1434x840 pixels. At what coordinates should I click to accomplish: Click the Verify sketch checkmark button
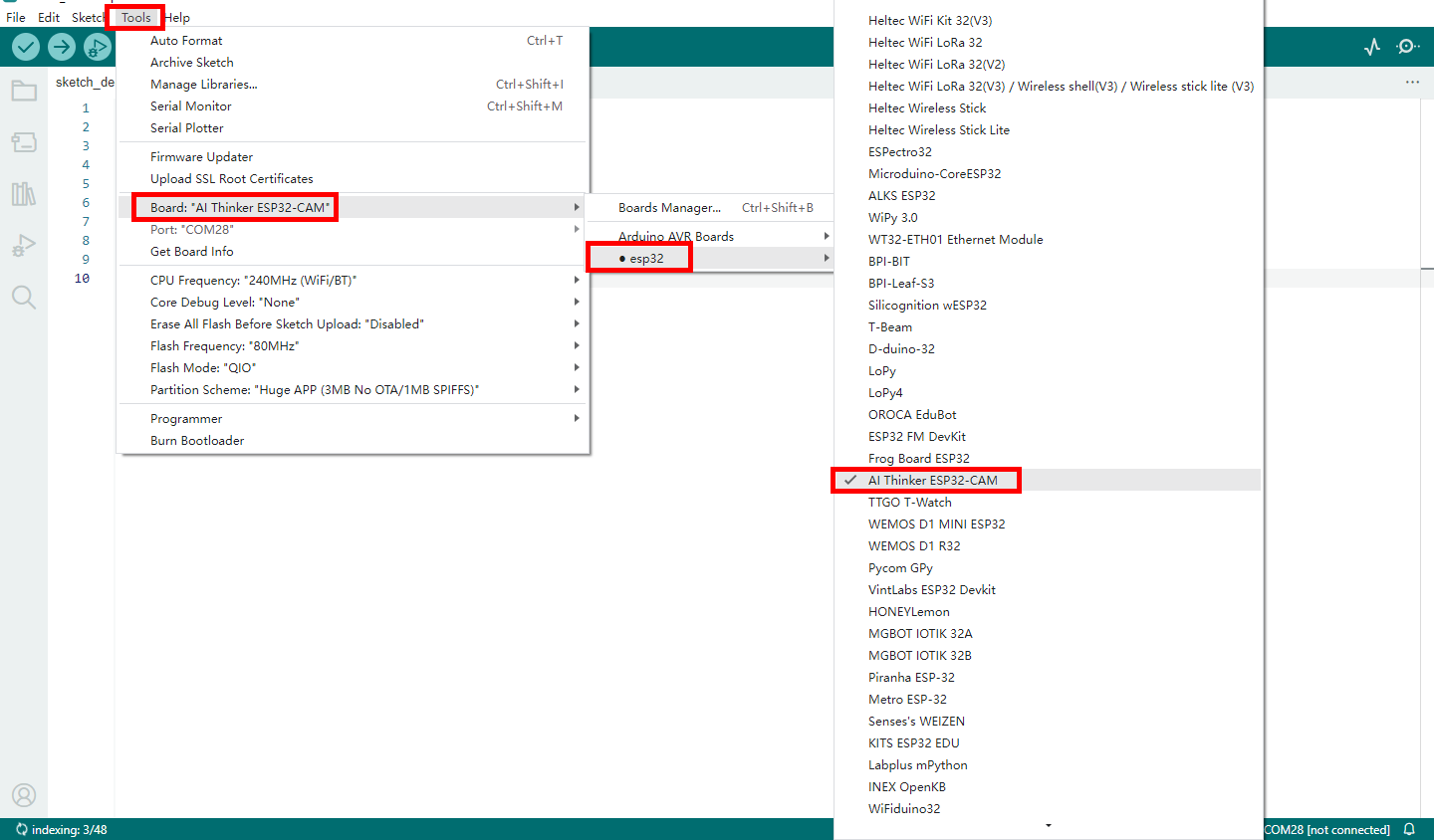click(x=26, y=47)
